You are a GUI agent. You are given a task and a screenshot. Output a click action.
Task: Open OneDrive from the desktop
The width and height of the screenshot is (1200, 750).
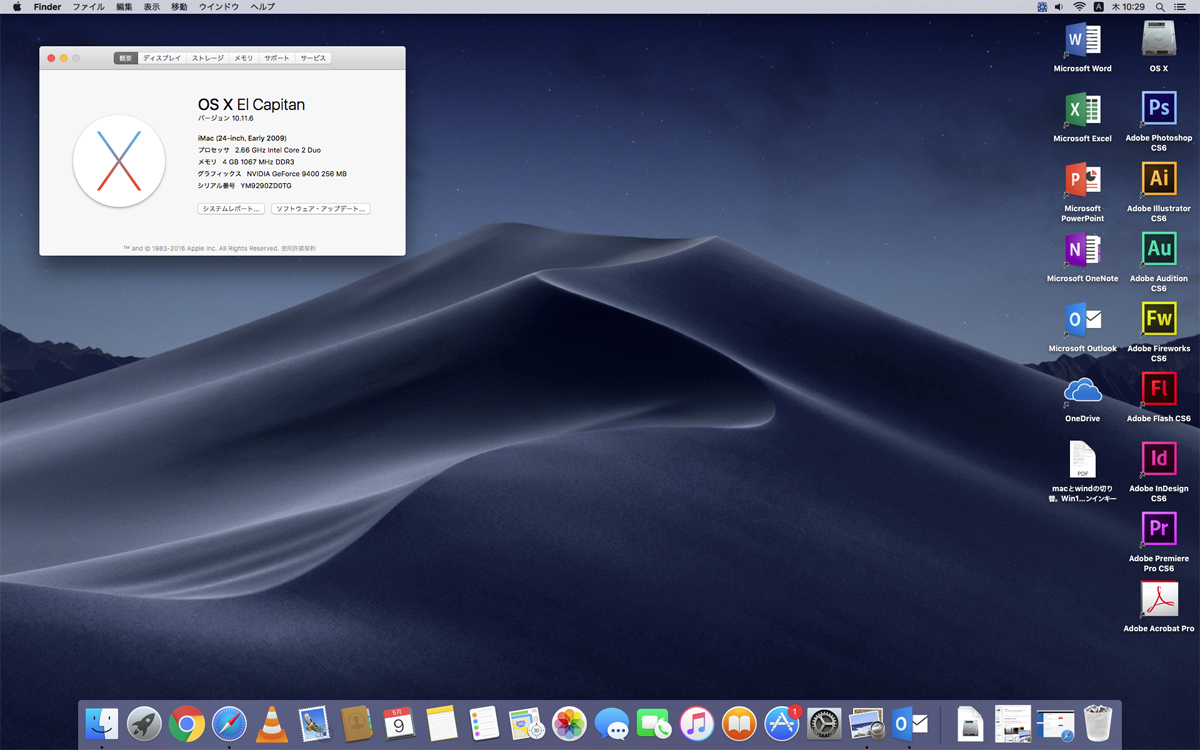click(x=1082, y=390)
